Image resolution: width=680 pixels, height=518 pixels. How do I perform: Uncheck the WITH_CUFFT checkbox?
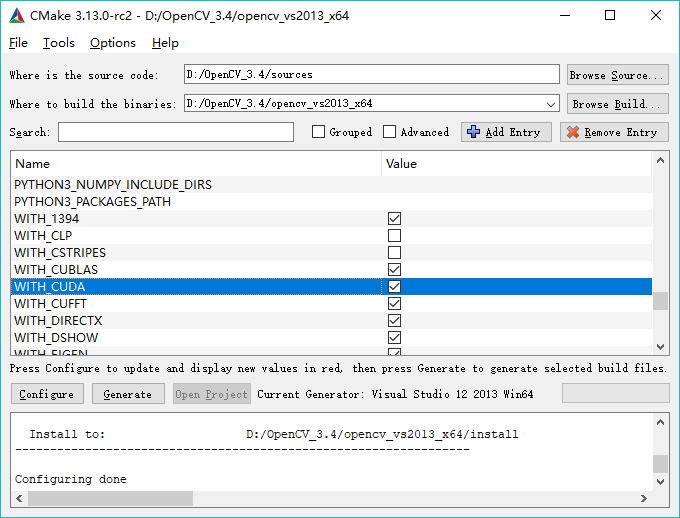point(394,303)
